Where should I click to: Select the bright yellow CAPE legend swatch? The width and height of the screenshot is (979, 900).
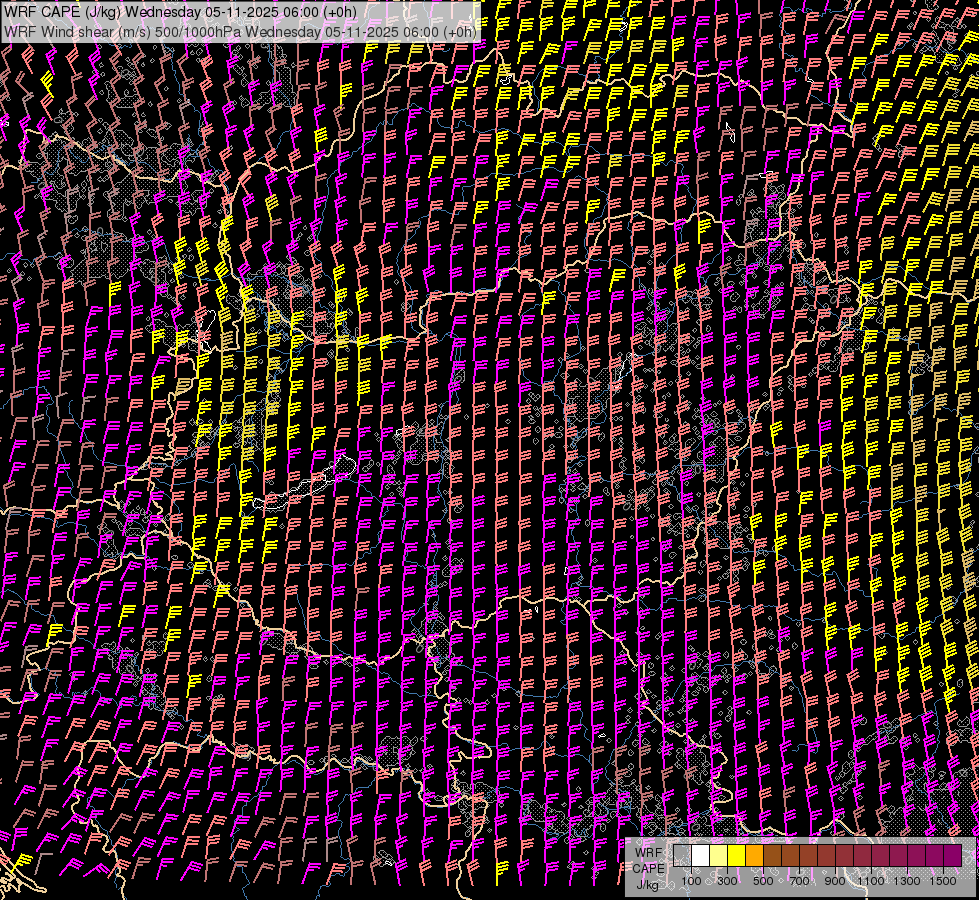736,856
